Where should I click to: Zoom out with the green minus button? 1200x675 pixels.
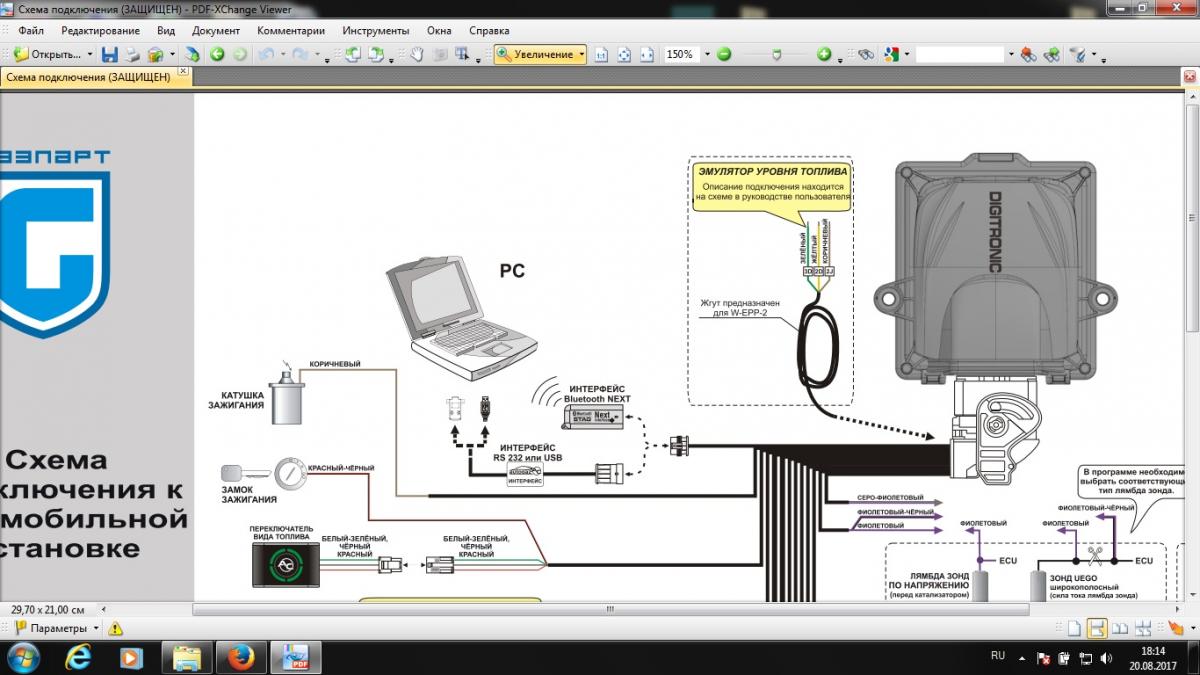(724, 54)
